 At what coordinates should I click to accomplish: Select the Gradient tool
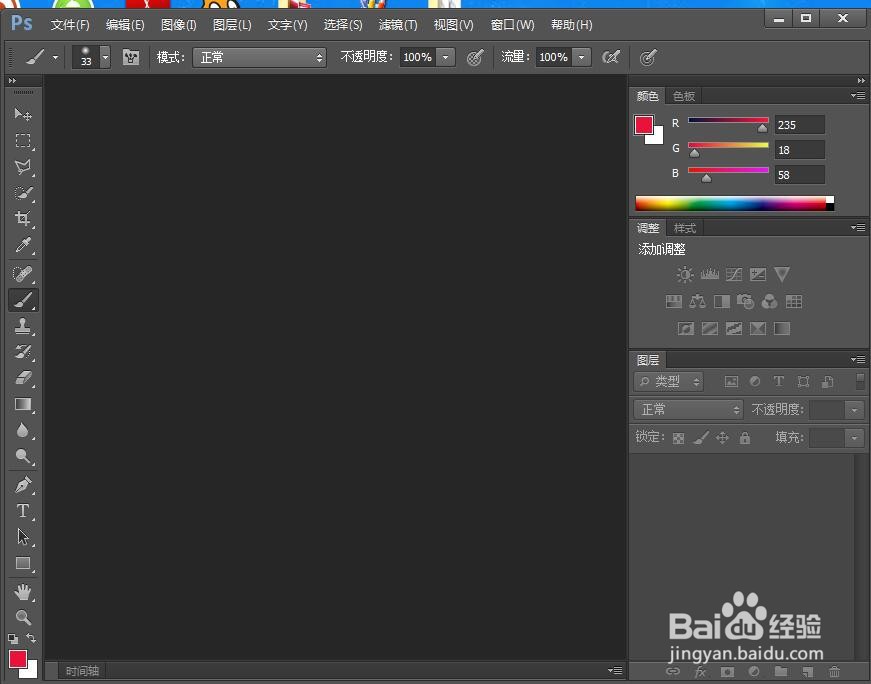[x=23, y=404]
